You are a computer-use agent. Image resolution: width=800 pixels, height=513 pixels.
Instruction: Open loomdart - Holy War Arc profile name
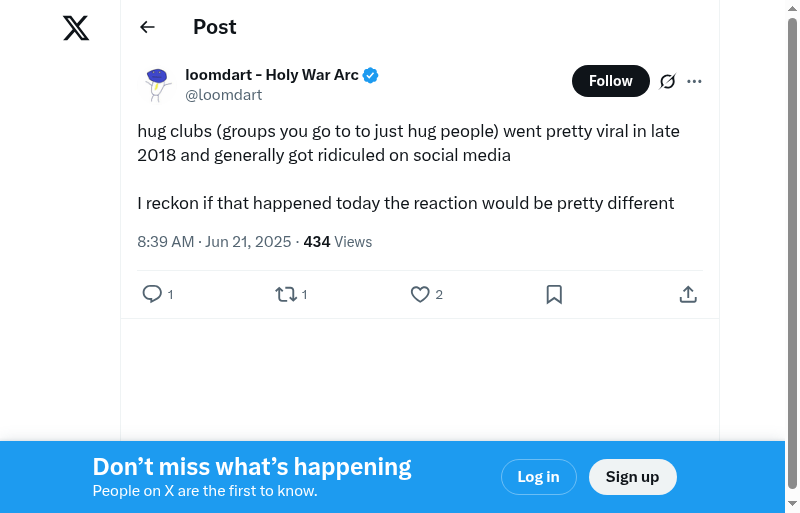272,75
